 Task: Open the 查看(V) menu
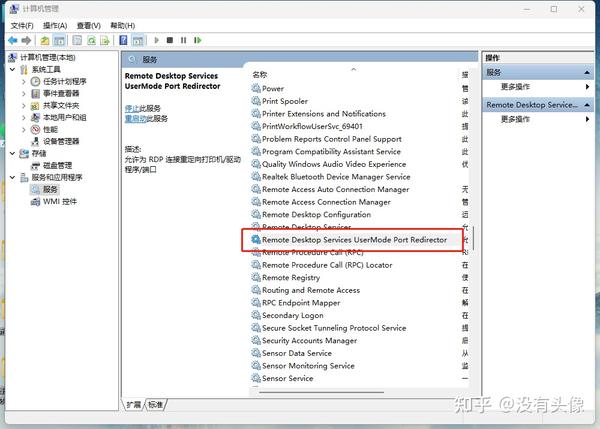point(89,26)
